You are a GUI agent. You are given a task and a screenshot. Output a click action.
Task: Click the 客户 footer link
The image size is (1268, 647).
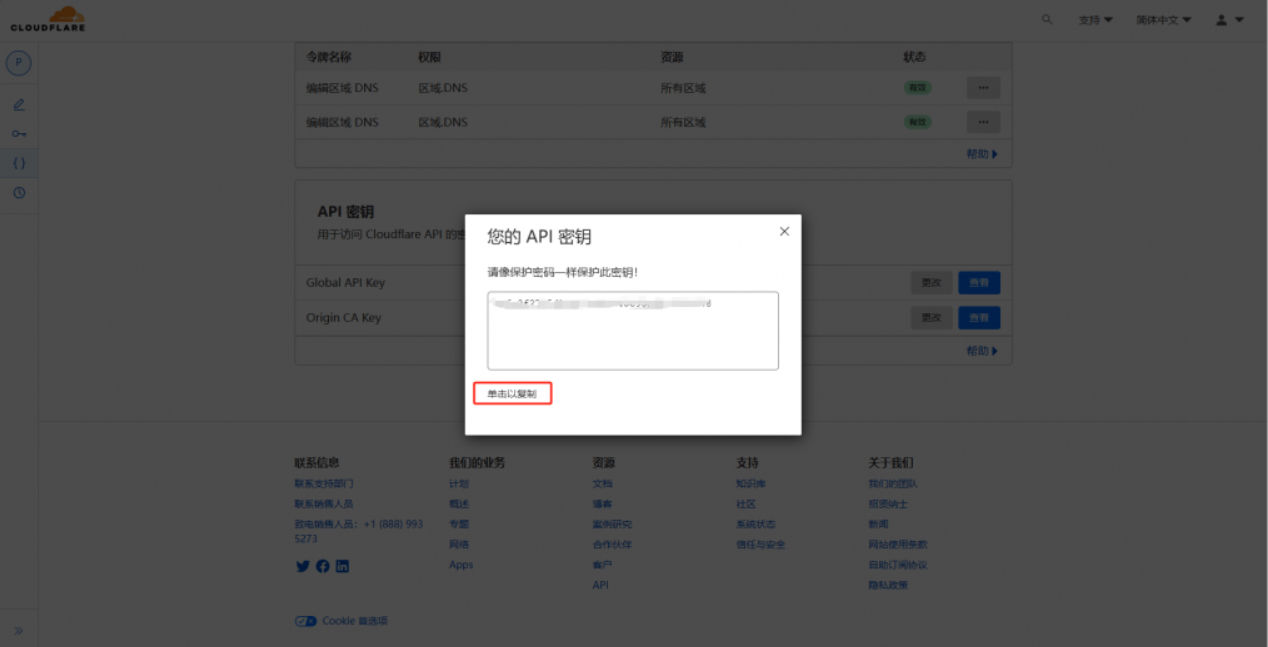(602, 565)
